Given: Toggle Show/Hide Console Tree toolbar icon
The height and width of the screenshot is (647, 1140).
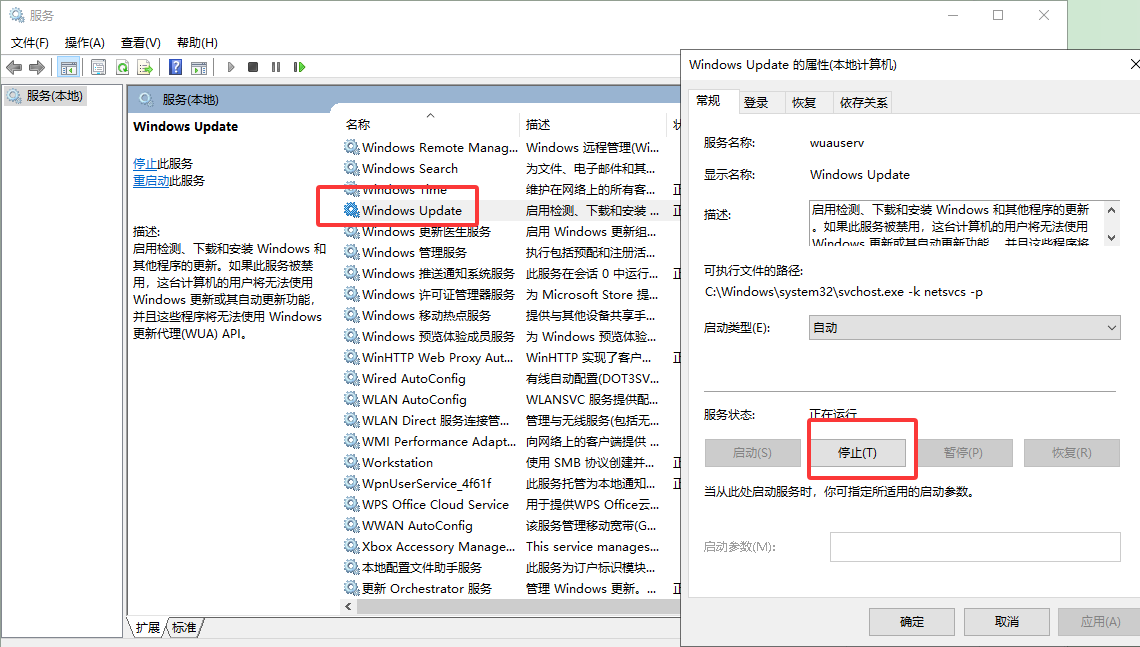Looking at the screenshot, I should pos(68,68).
